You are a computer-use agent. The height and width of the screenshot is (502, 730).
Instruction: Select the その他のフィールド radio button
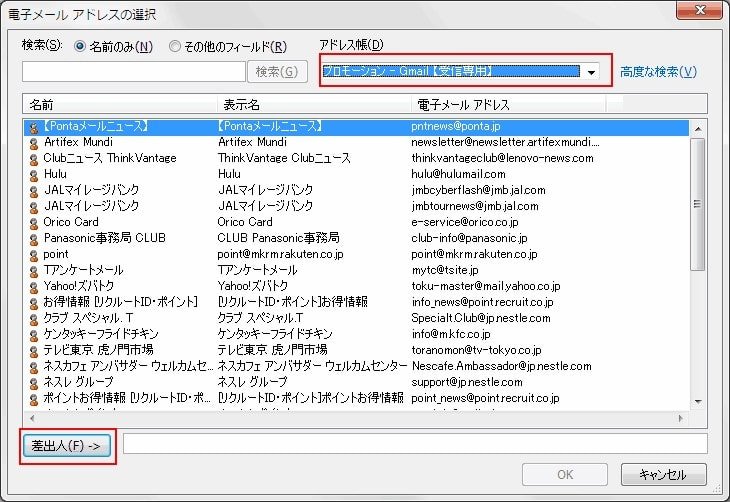[x=175, y=46]
